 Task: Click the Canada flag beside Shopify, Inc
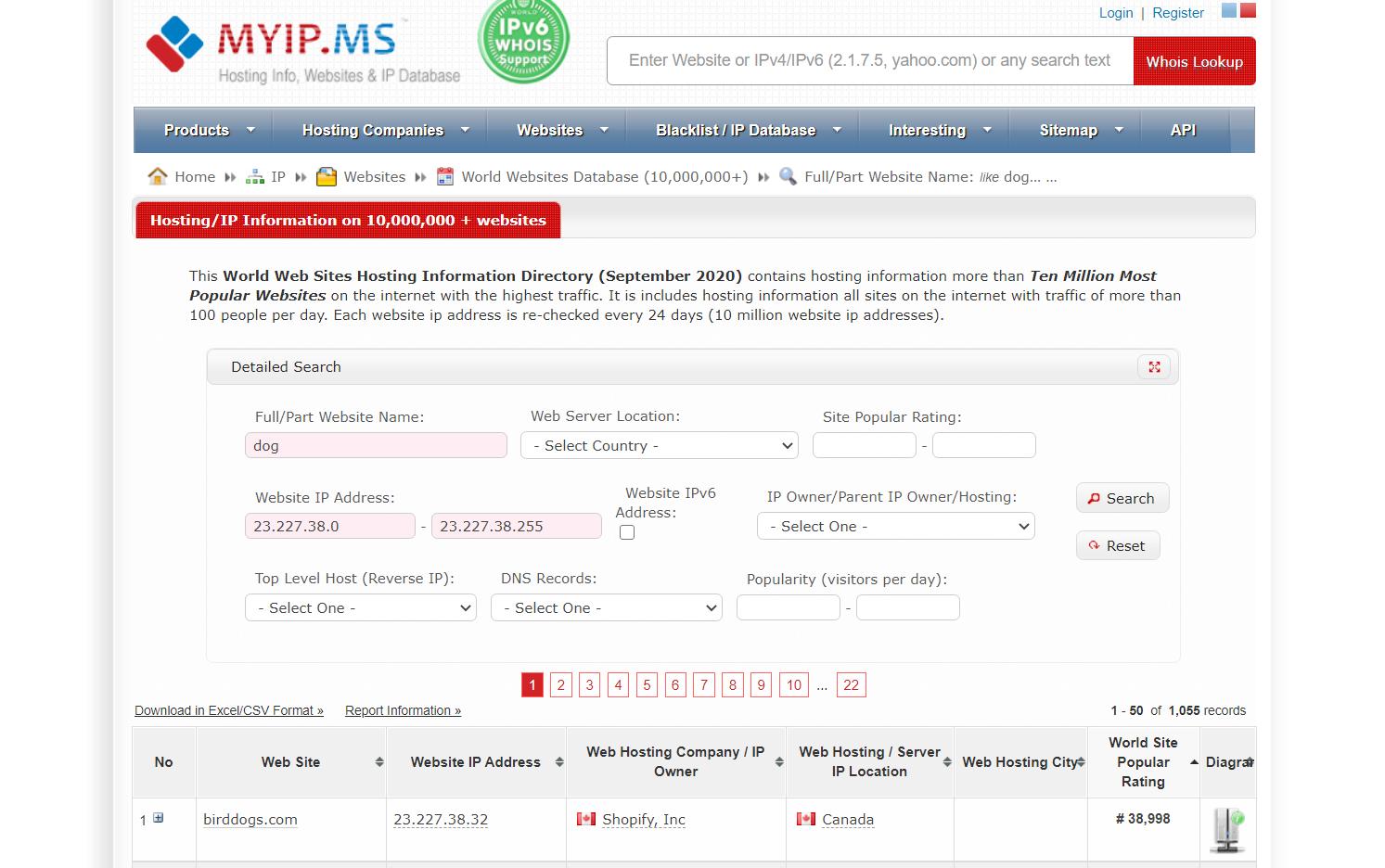coord(586,819)
